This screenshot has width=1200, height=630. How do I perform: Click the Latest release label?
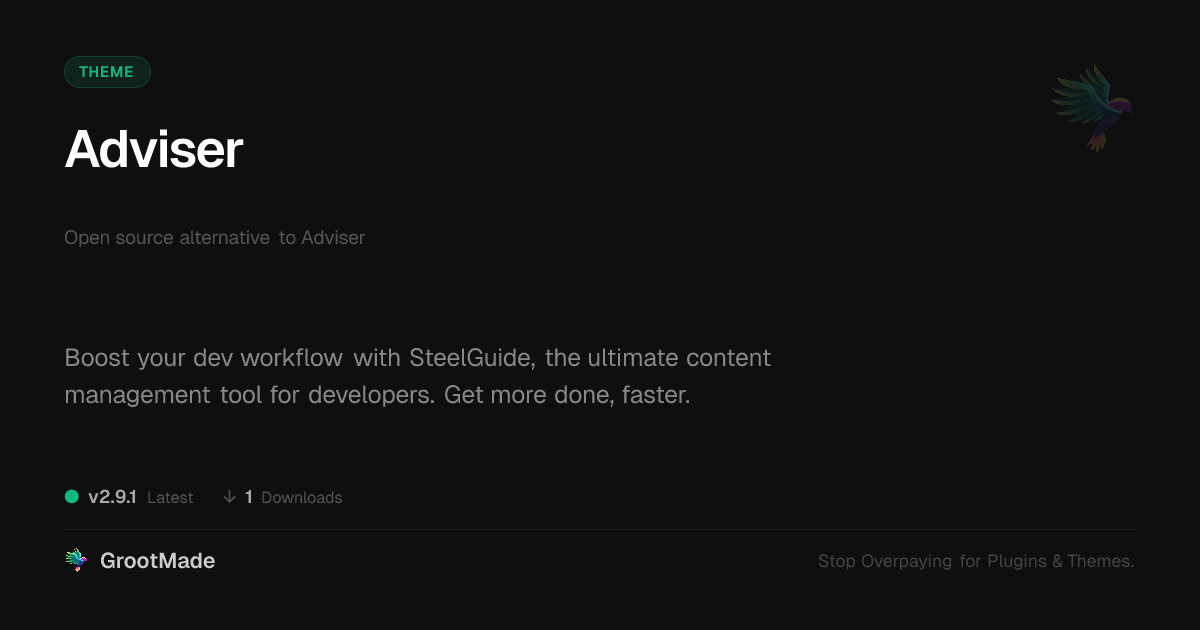pyautogui.click(x=170, y=497)
